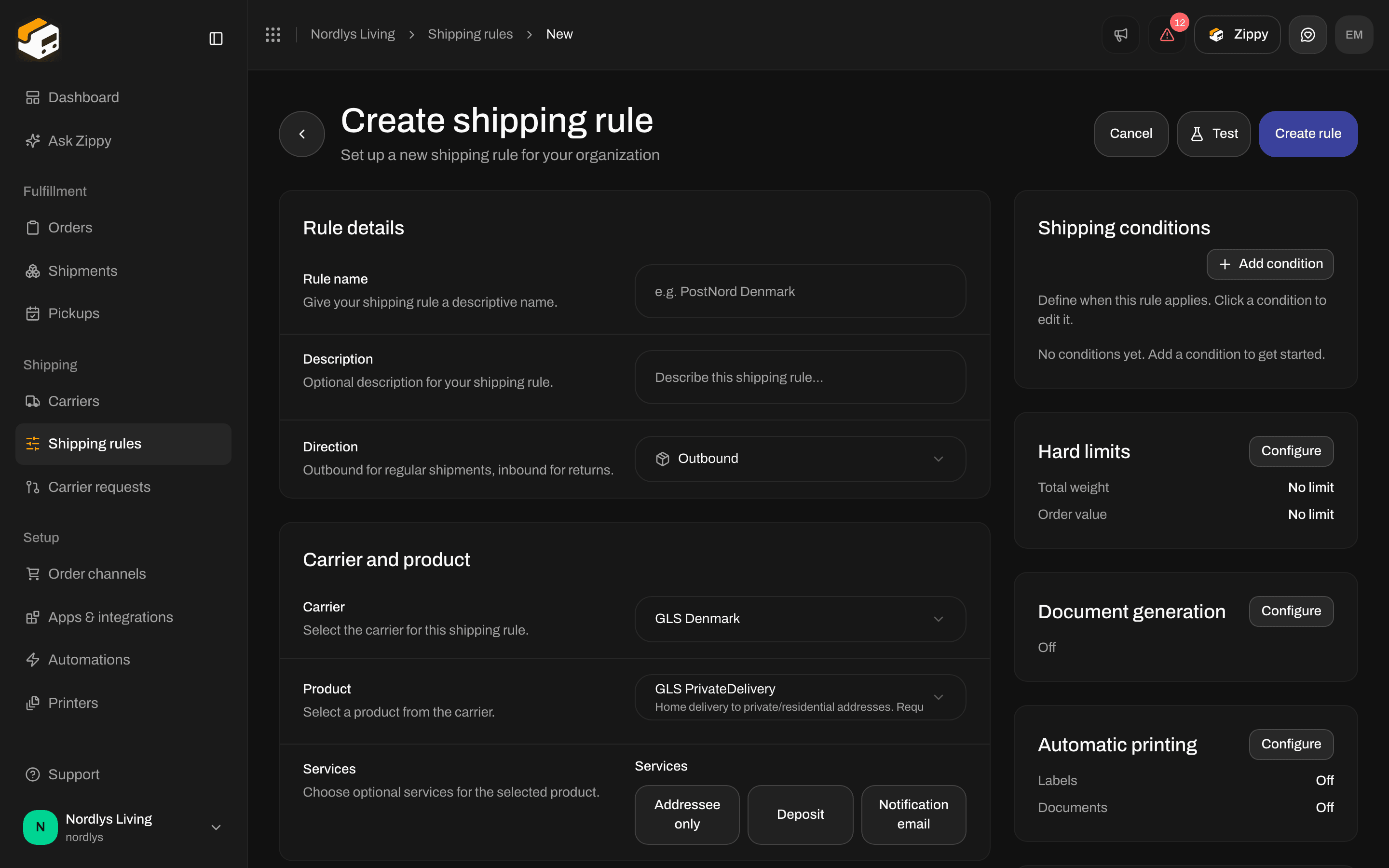This screenshot has height=868, width=1389.
Task: Open the chat support bubble icon
Action: pos(1307,34)
